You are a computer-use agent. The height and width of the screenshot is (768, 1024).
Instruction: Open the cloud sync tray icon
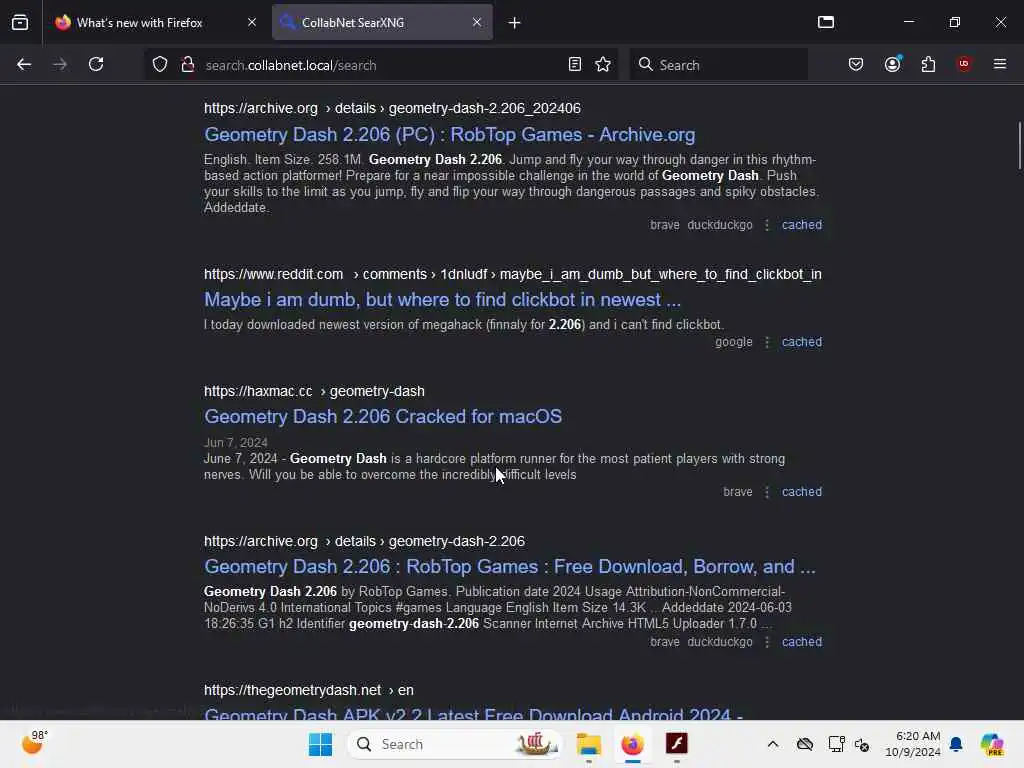805,744
